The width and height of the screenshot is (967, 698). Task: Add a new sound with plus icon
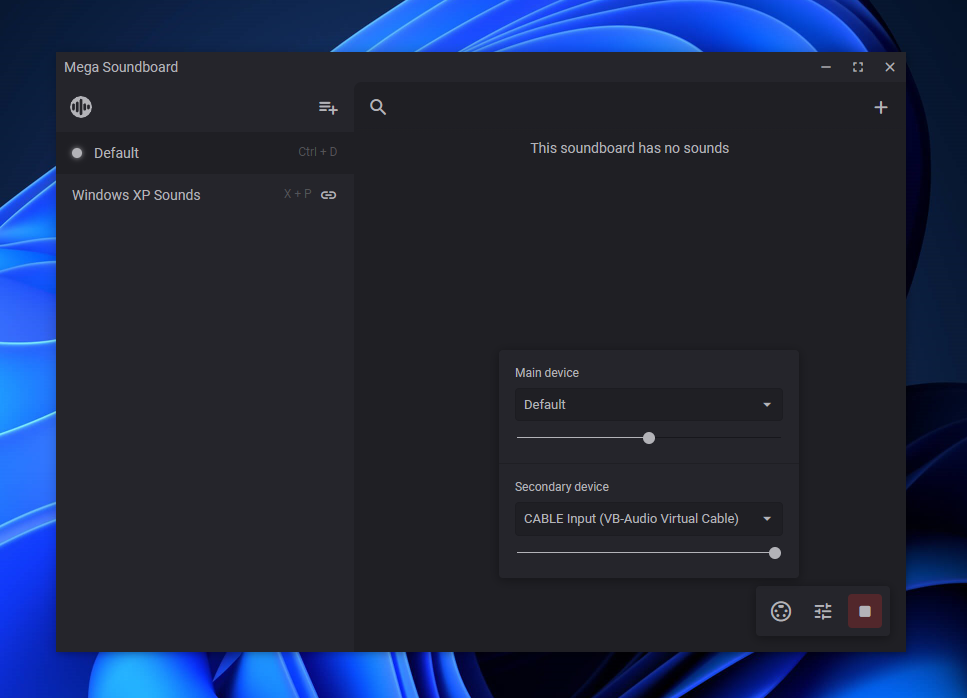(881, 107)
